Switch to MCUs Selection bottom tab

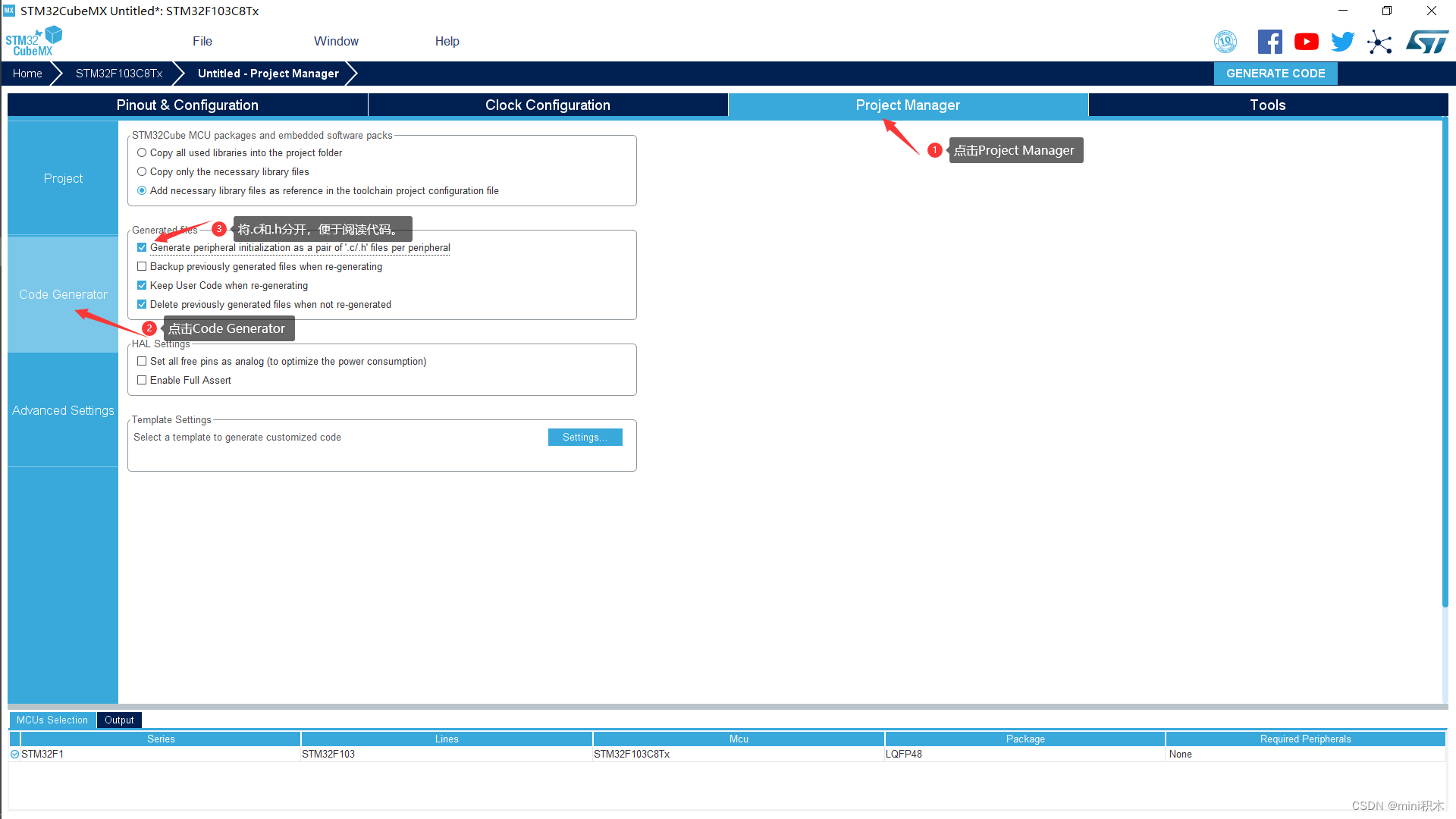coord(52,720)
